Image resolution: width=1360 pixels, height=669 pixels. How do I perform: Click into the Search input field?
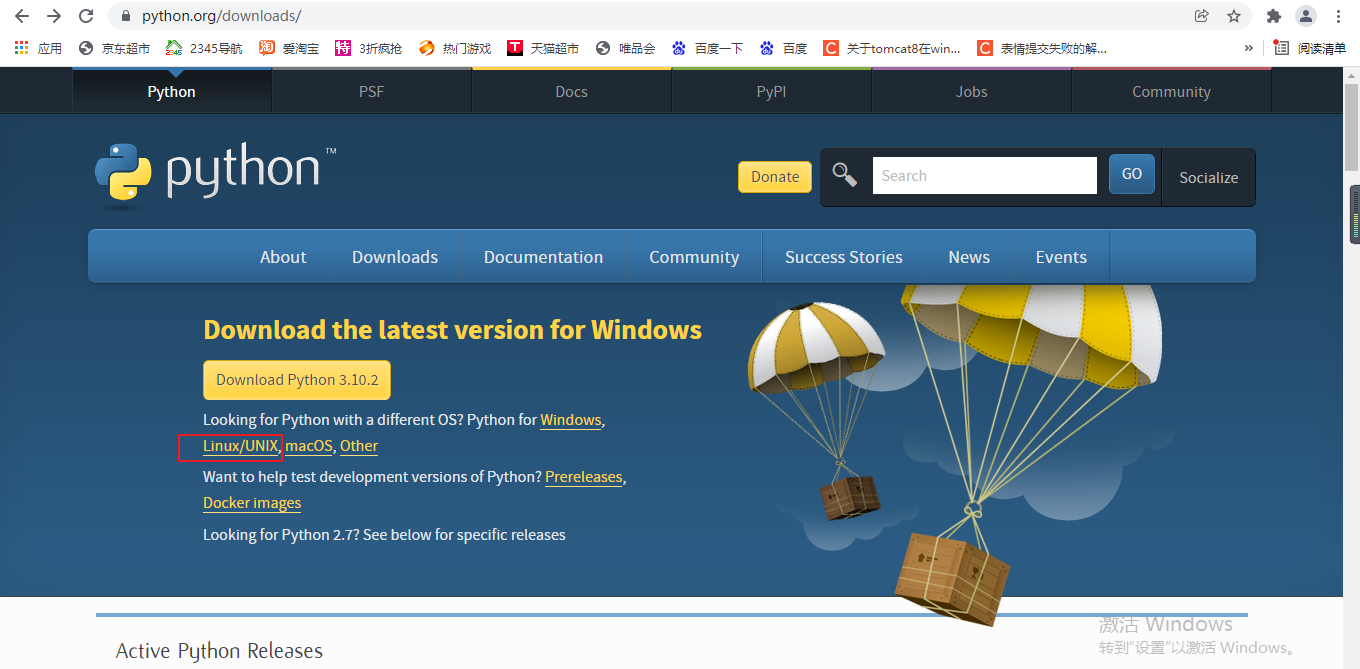pos(984,175)
